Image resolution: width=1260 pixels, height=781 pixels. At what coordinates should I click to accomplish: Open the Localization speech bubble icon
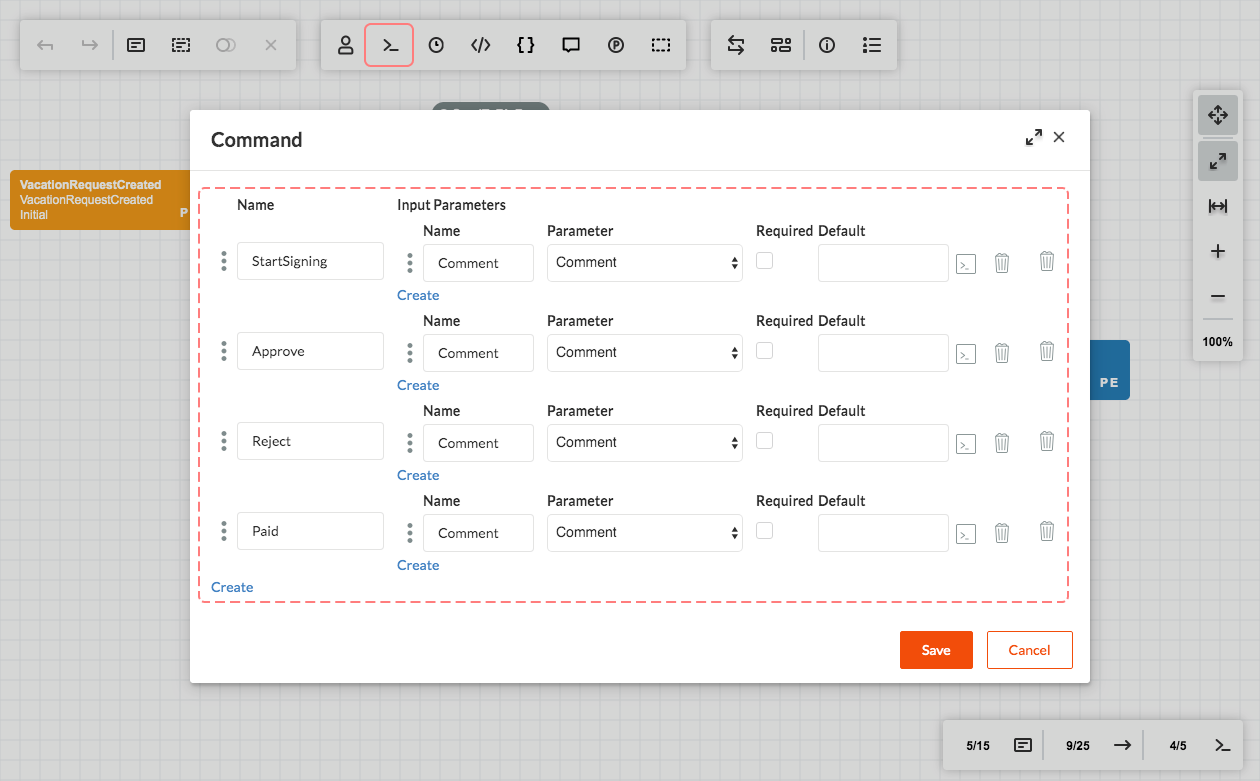pos(571,45)
